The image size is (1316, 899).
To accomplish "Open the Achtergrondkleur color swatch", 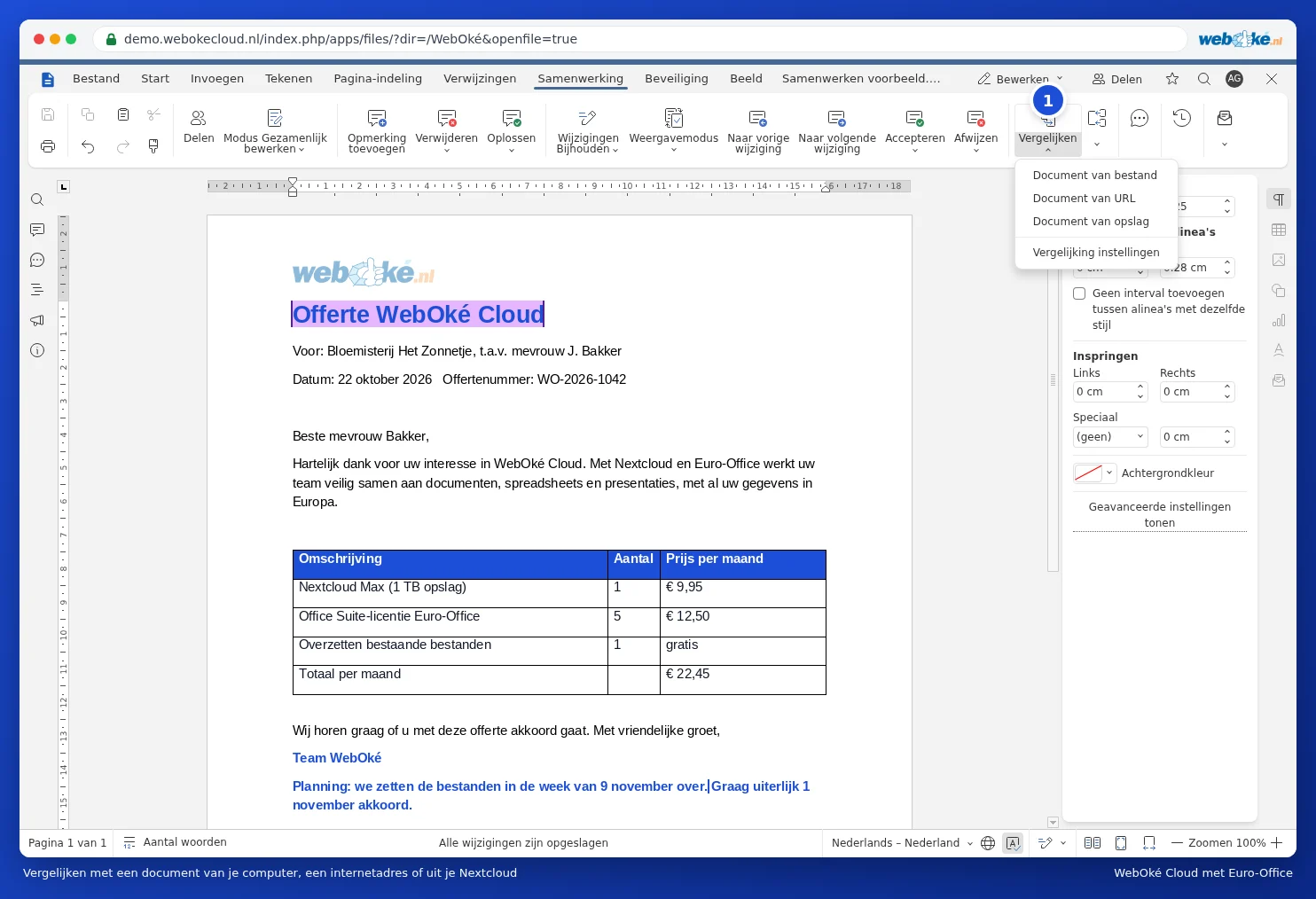I will pos(1088,473).
